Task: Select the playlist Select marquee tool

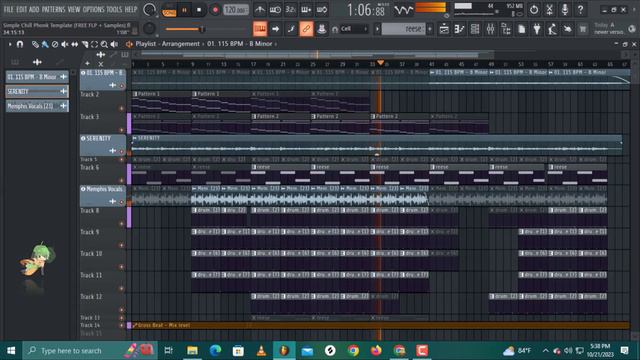Action: (94, 44)
